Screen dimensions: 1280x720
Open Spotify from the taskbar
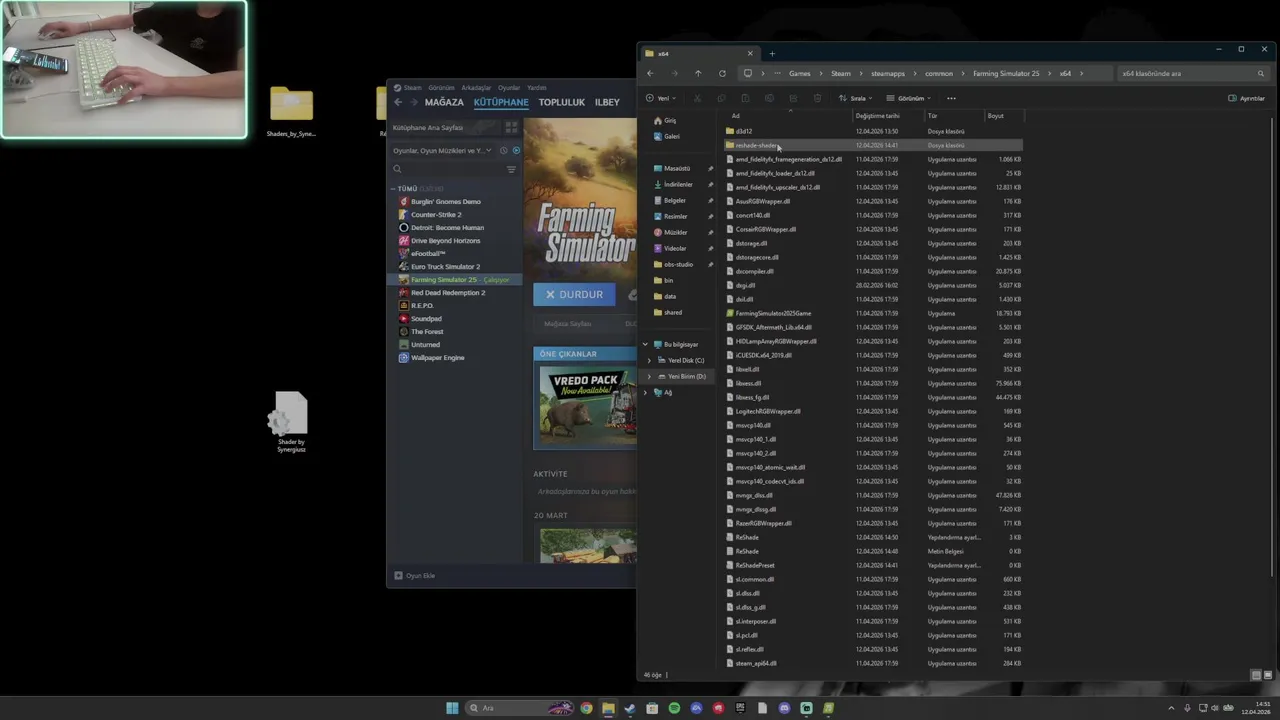674,708
